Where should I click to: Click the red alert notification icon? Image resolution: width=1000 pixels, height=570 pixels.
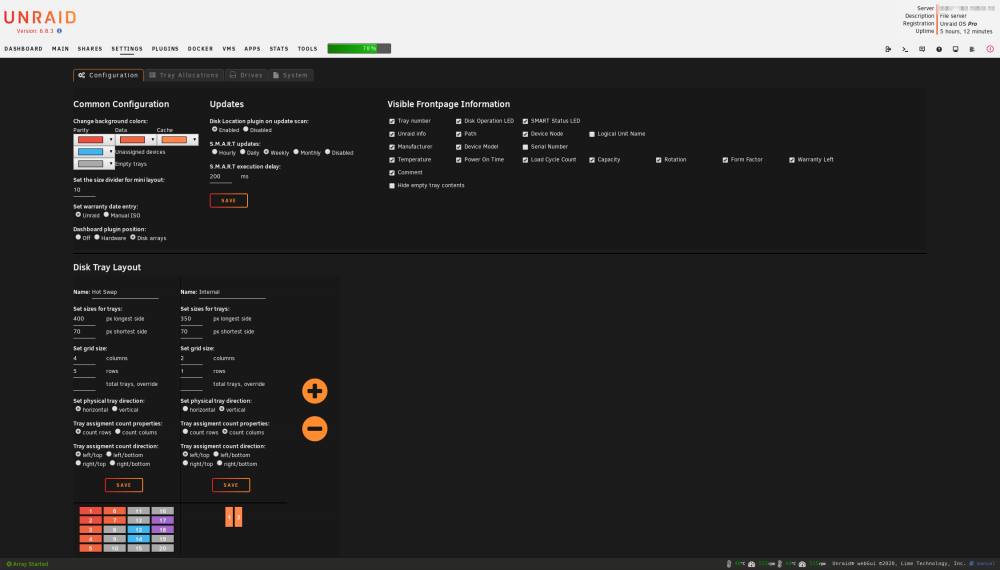pos(990,49)
